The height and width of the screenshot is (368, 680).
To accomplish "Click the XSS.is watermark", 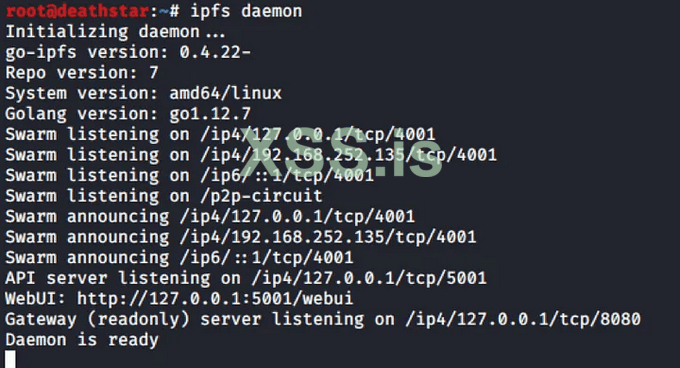I will click(343, 153).
